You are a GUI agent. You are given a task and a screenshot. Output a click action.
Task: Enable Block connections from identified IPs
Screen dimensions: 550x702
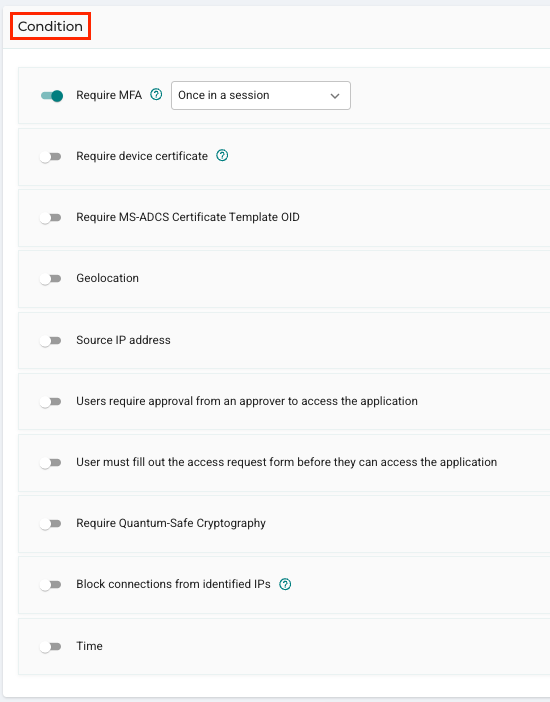(x=50, y=585)
